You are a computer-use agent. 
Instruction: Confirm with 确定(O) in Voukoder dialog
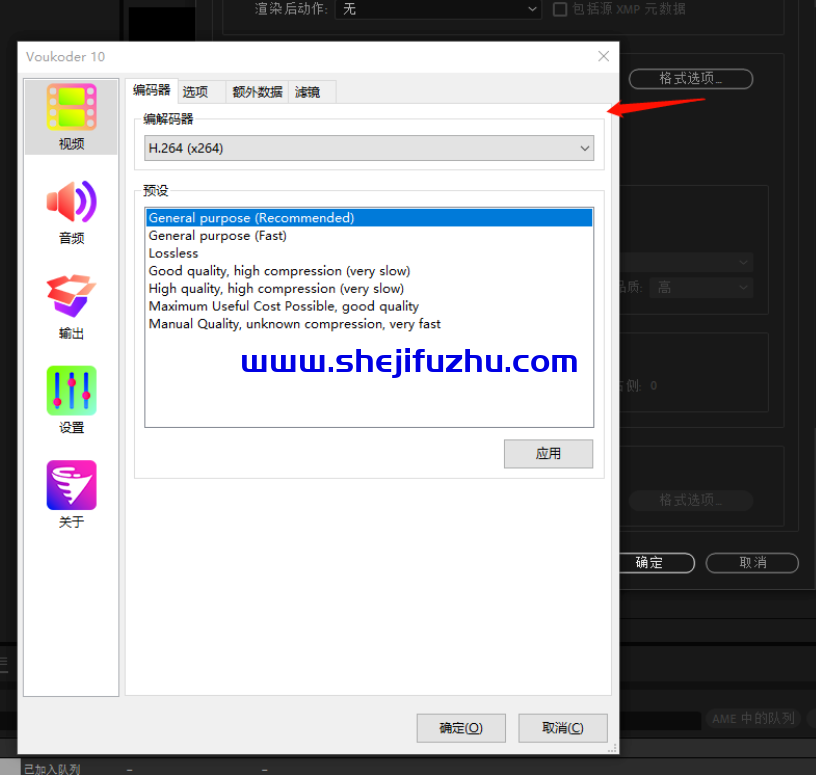point(461,728)
